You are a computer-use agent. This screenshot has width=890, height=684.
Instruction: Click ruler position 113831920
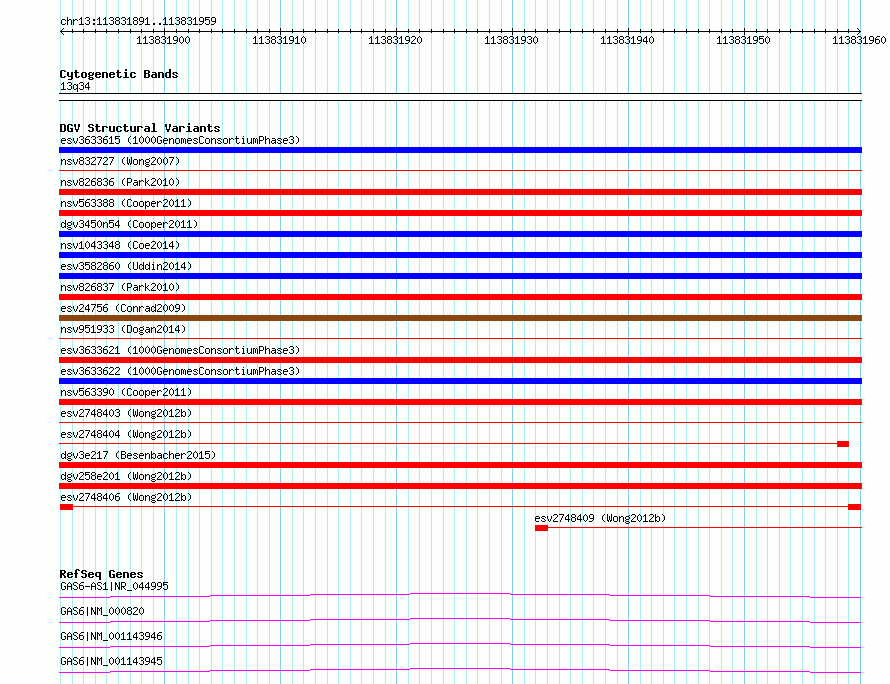coord(395,40)
